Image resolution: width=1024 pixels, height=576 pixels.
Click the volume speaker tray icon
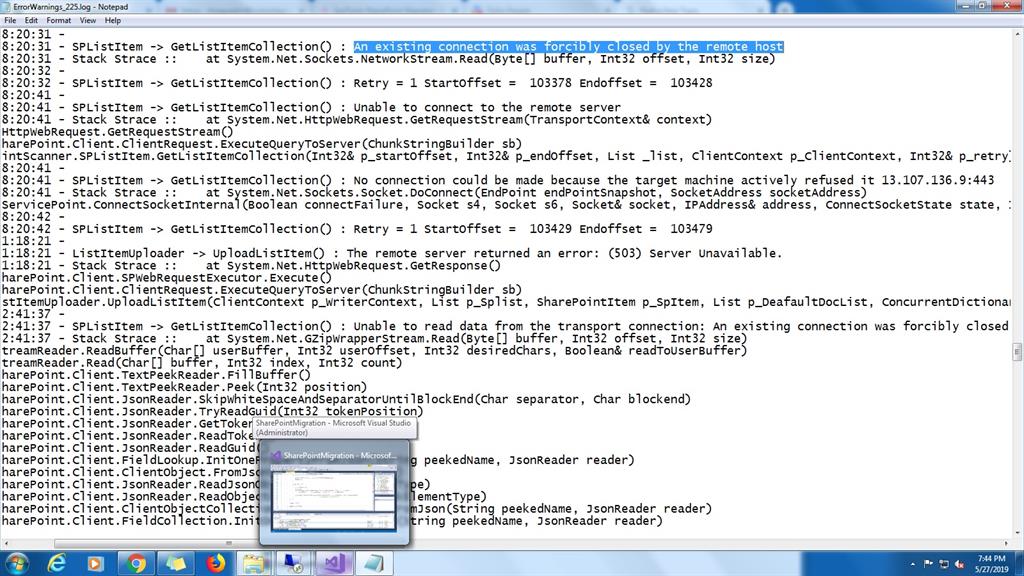click(x=959, y=564)
